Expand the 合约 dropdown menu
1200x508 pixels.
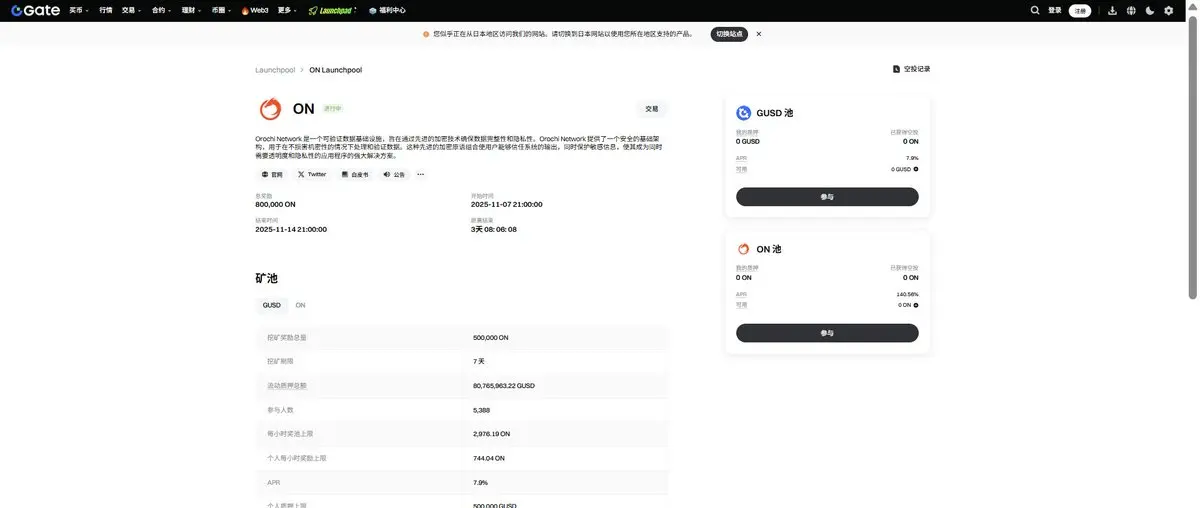point(162,10)
